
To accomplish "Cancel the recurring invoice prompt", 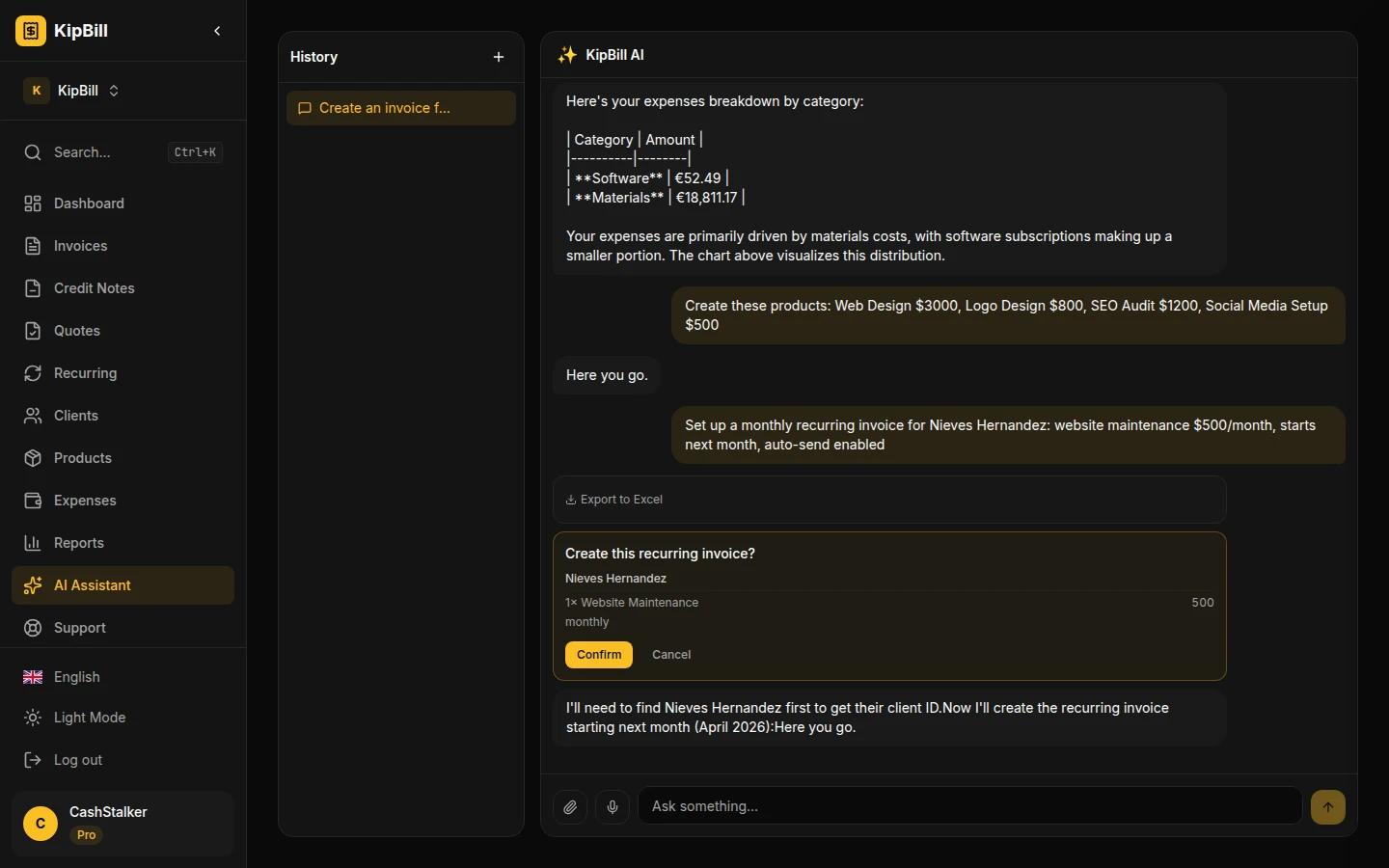I will pyautogui.click(x=671, y=655).
